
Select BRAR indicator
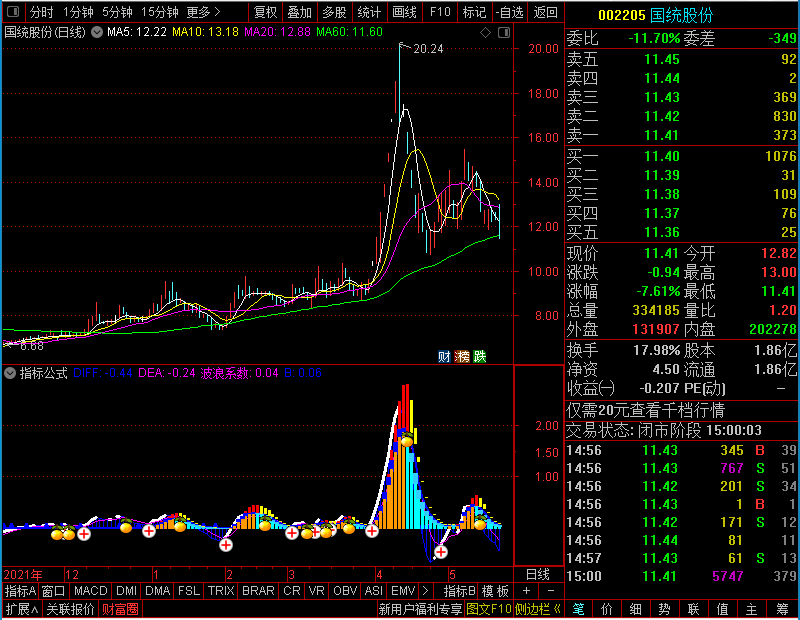pyautogui.click(x=258, y=591)
